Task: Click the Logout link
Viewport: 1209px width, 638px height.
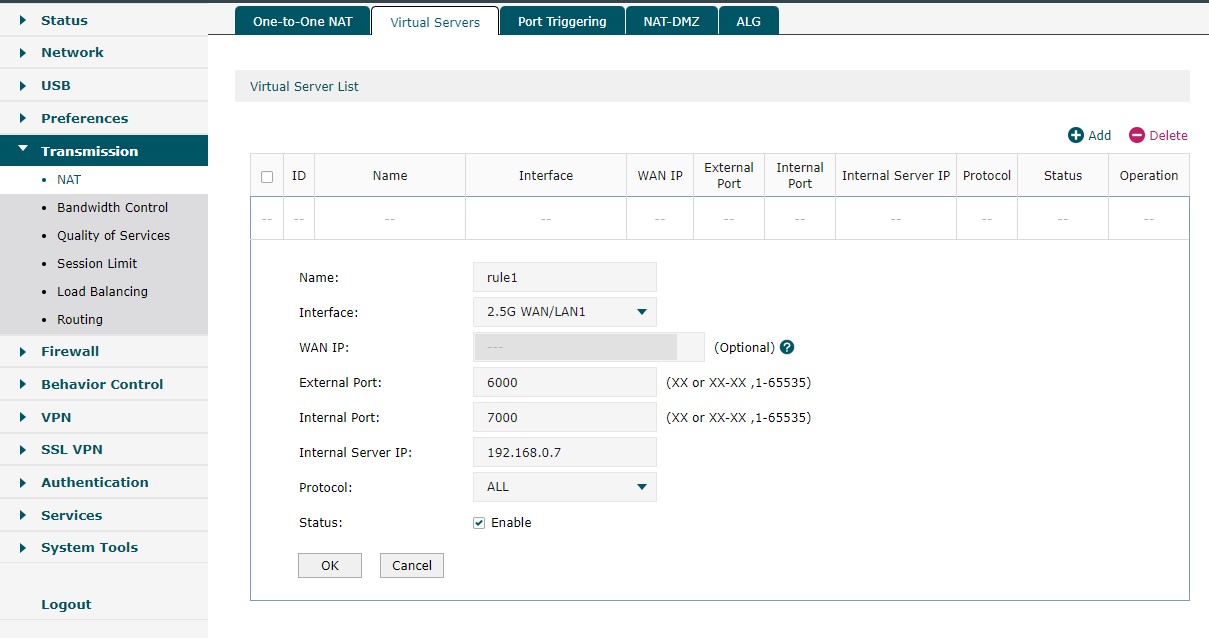Action: 66,604
